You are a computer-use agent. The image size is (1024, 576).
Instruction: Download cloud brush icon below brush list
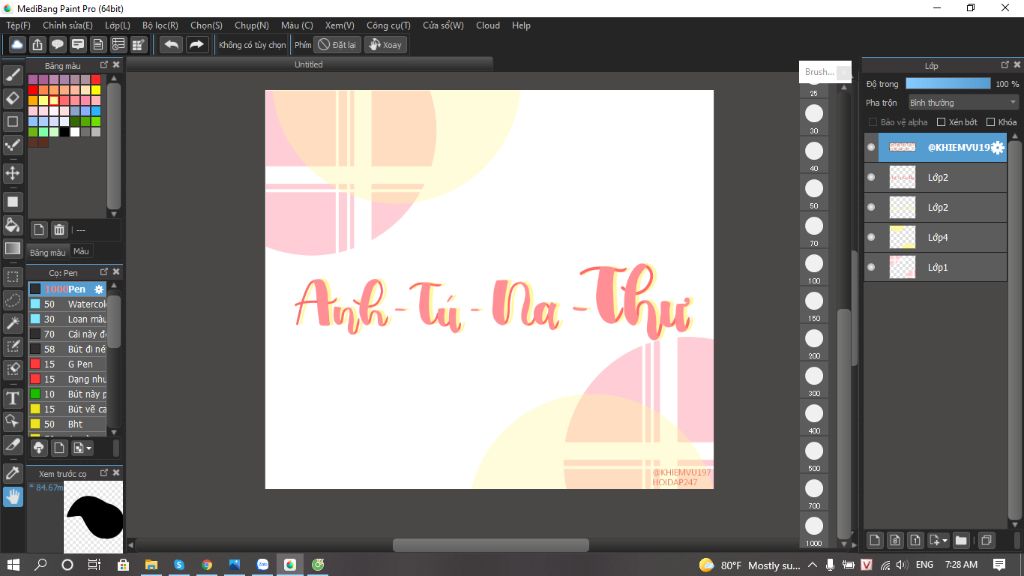39,448
